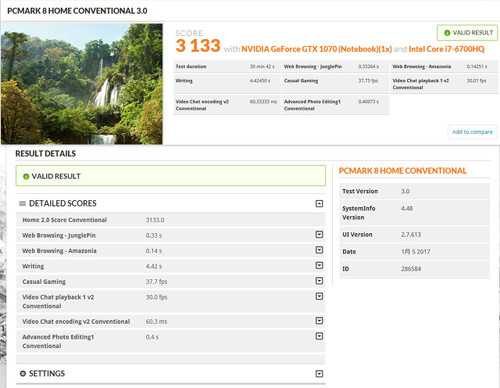
Task: Click the ID 286584 row
Action: click(x=415, y=269)
